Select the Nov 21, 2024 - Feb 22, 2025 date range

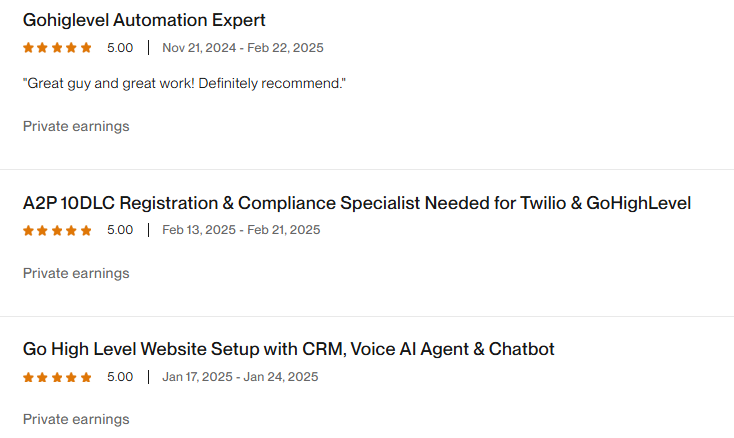point(242,48)
